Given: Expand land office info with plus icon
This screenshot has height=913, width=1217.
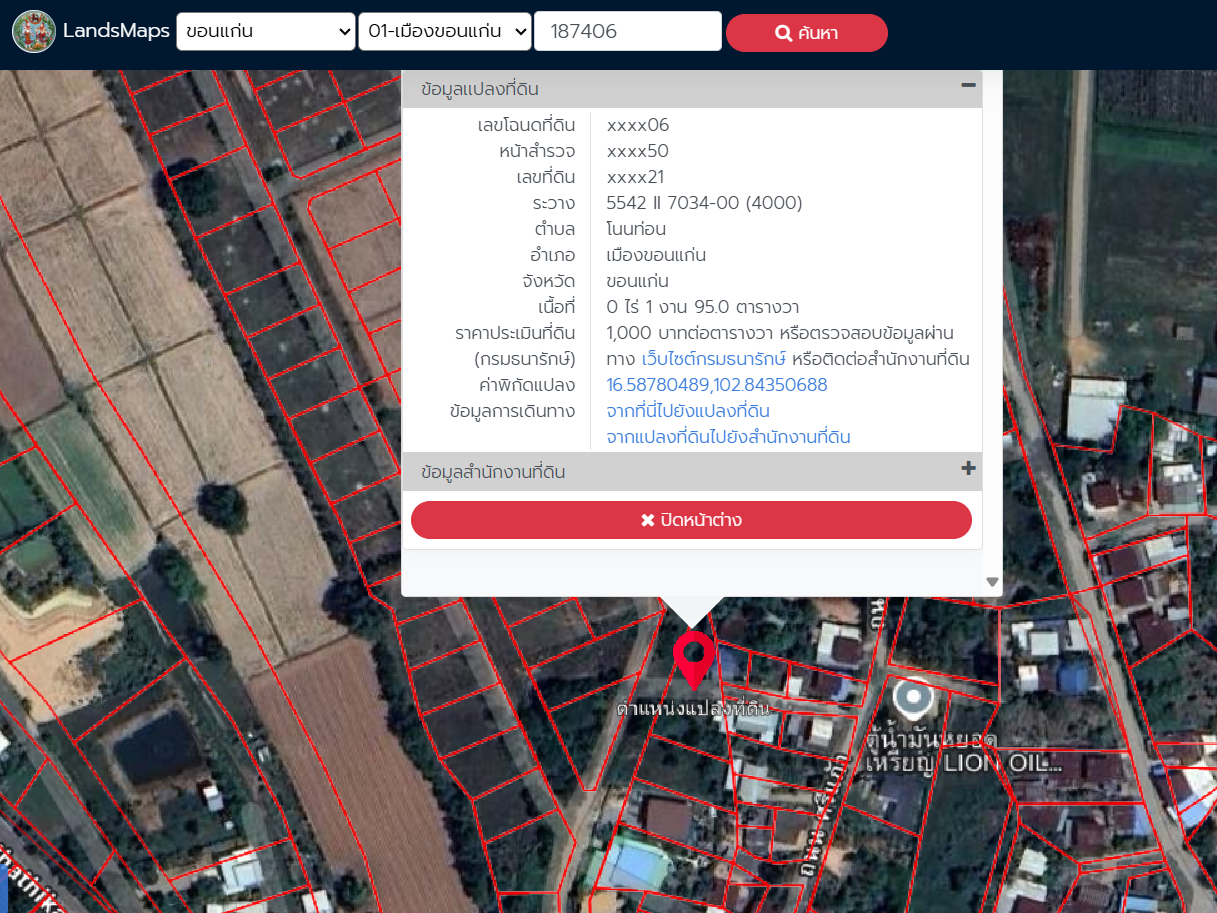Looking at the screenshot, I should click(967, 469).
